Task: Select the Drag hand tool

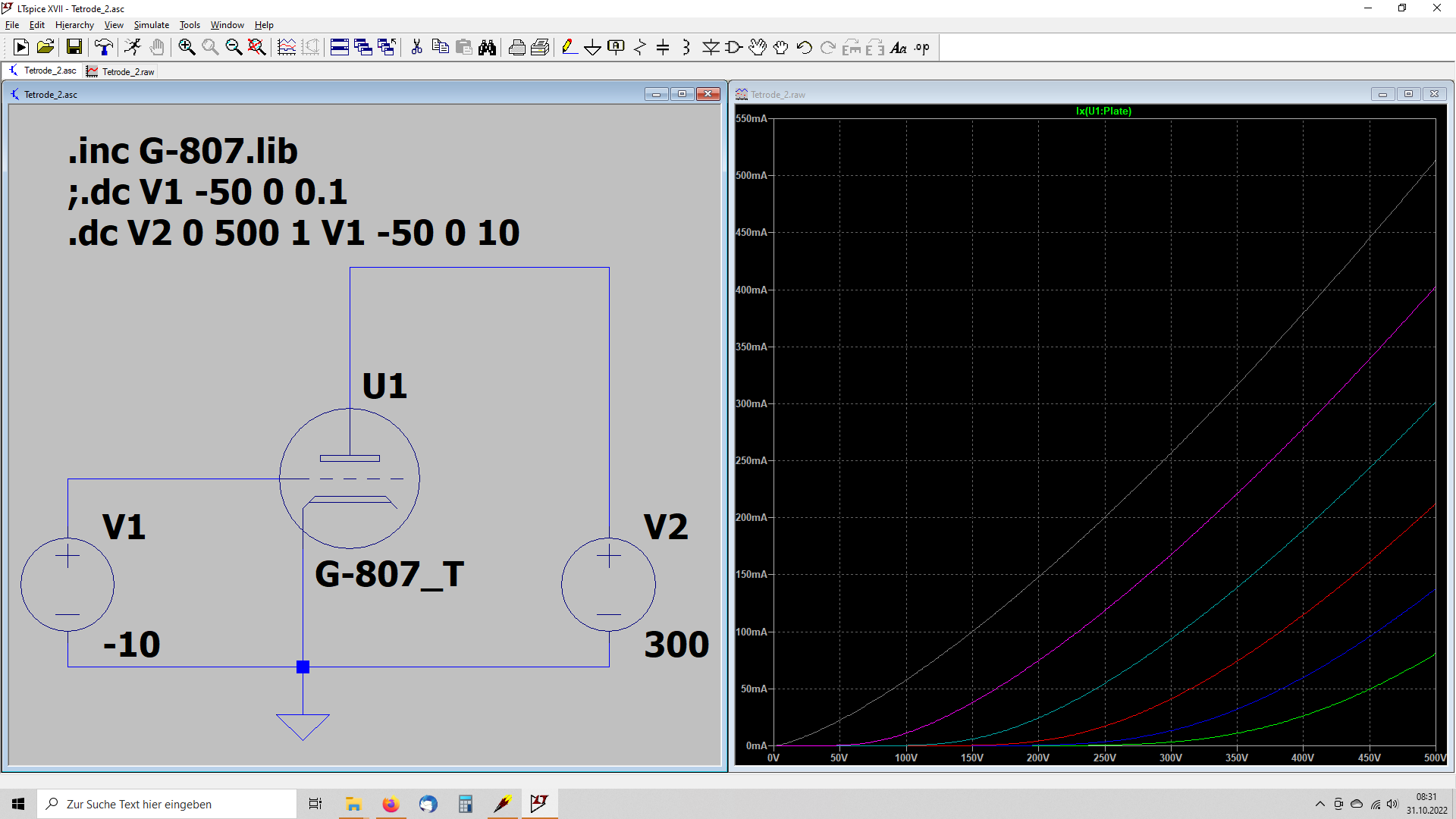Action: point(781,48)
